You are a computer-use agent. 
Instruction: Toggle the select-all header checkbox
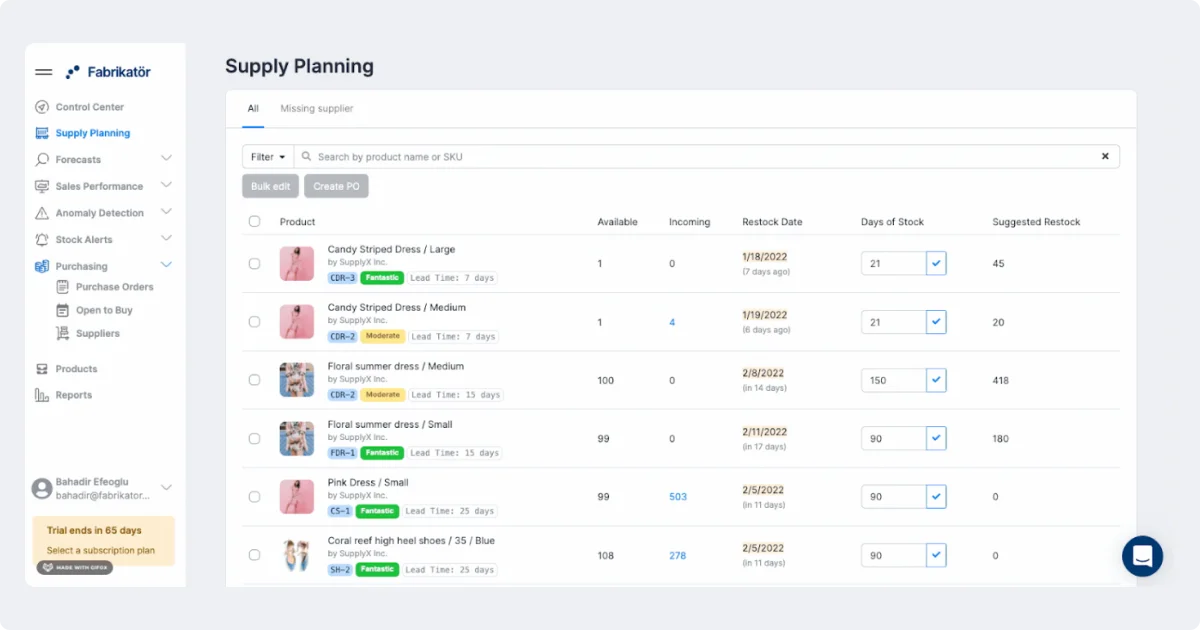point(254,222)
